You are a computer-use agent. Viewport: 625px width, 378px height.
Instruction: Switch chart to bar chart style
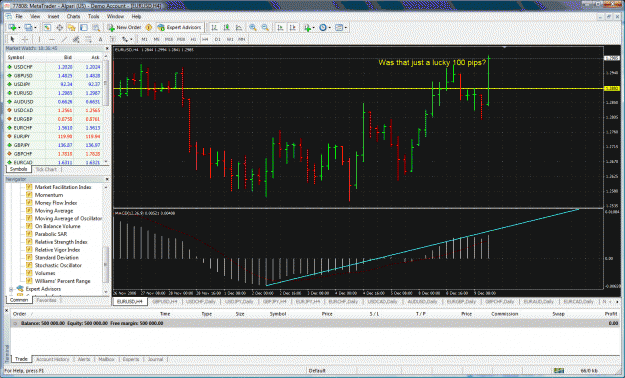coord(214,28)
